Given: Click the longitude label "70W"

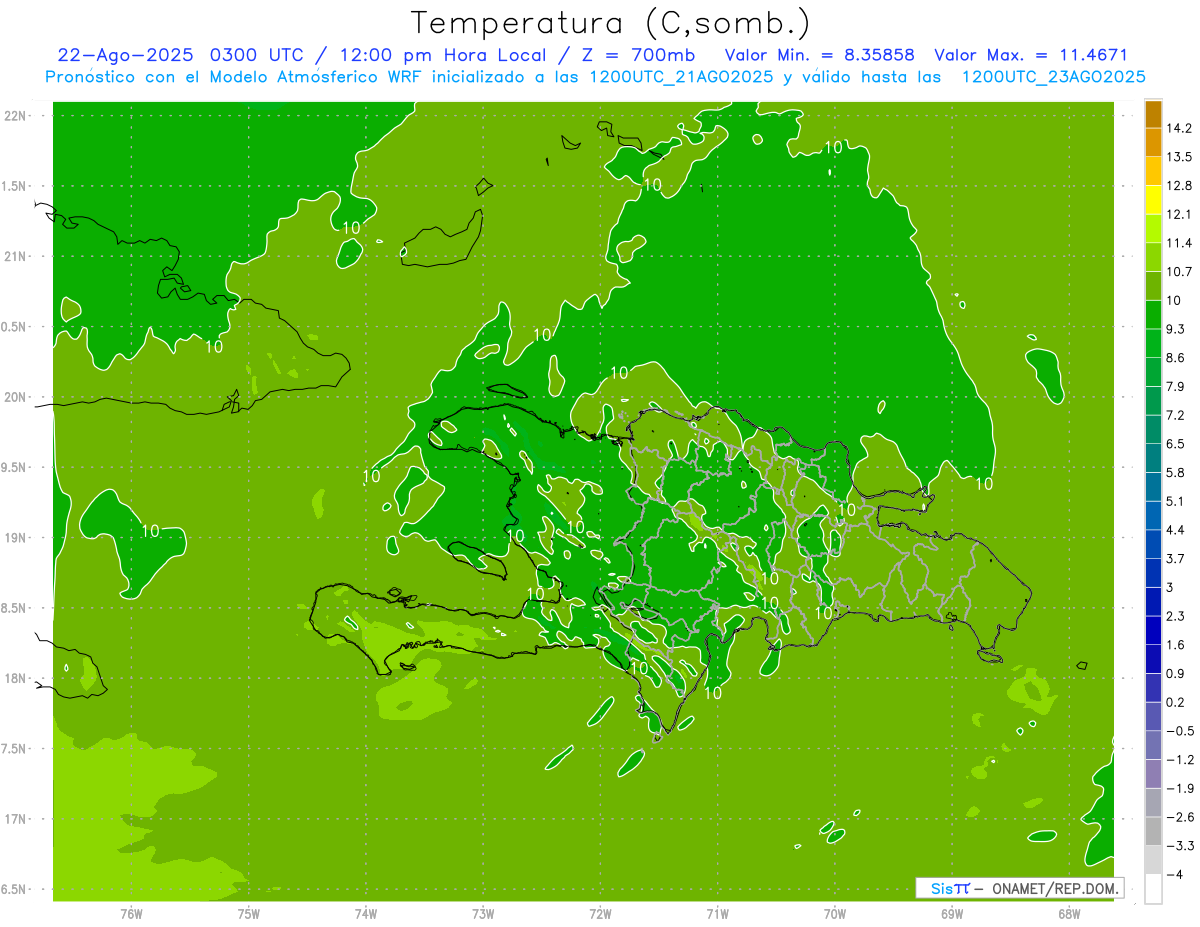Looking at the screenshot, I should (x=834, y=913).
